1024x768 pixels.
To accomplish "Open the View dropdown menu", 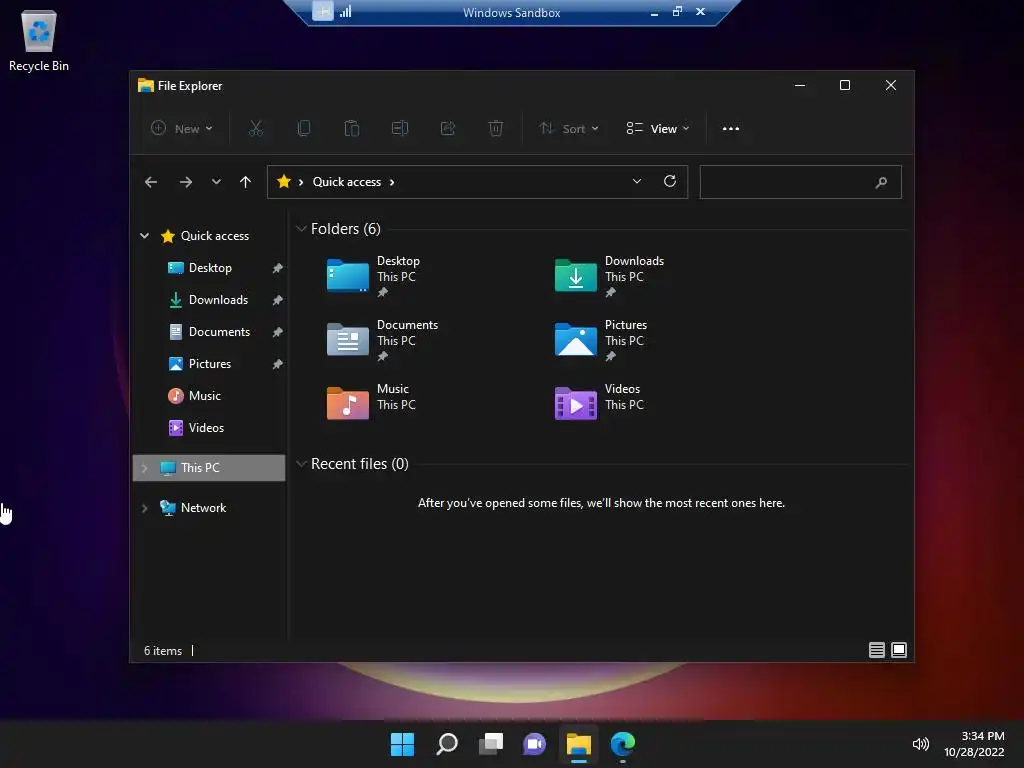I will coord(658,129).
